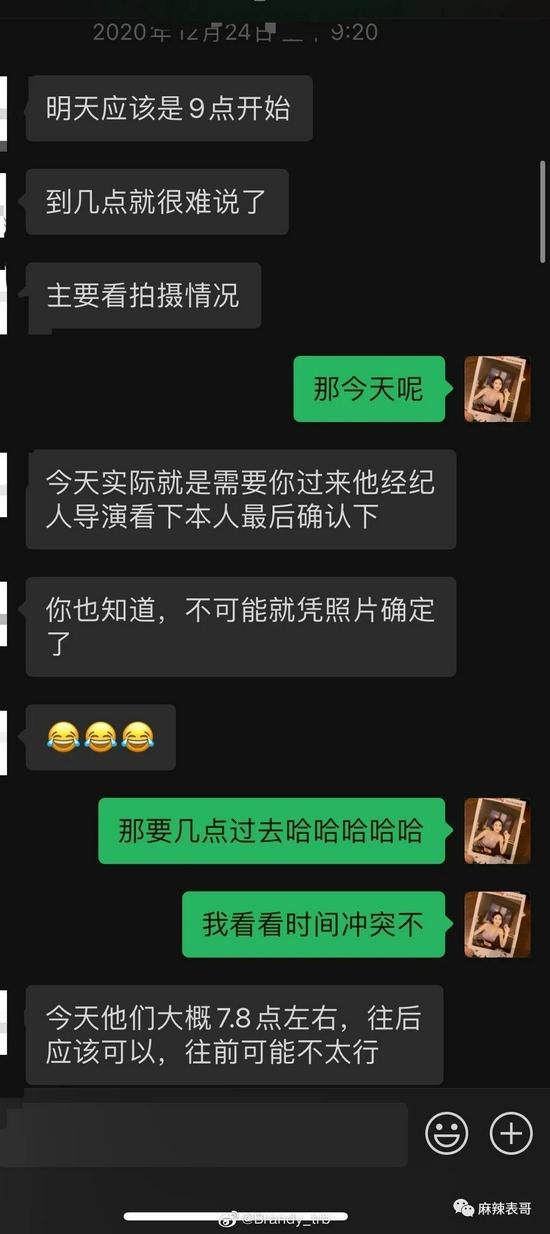Tap the crying-laughing emoji message
The image size is (550, 1234).
click(x=101, y=737)
